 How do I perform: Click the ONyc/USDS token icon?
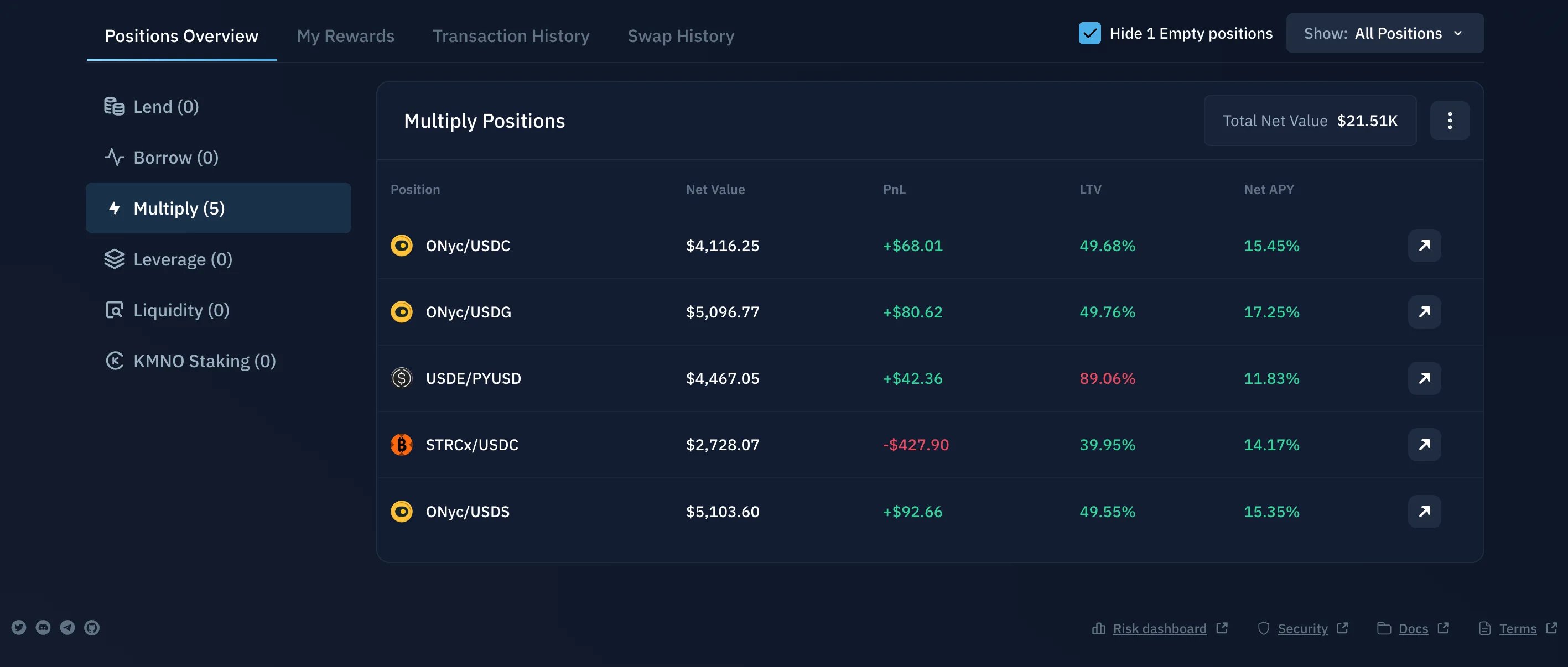pyautogui.click(x=402, y=511)
